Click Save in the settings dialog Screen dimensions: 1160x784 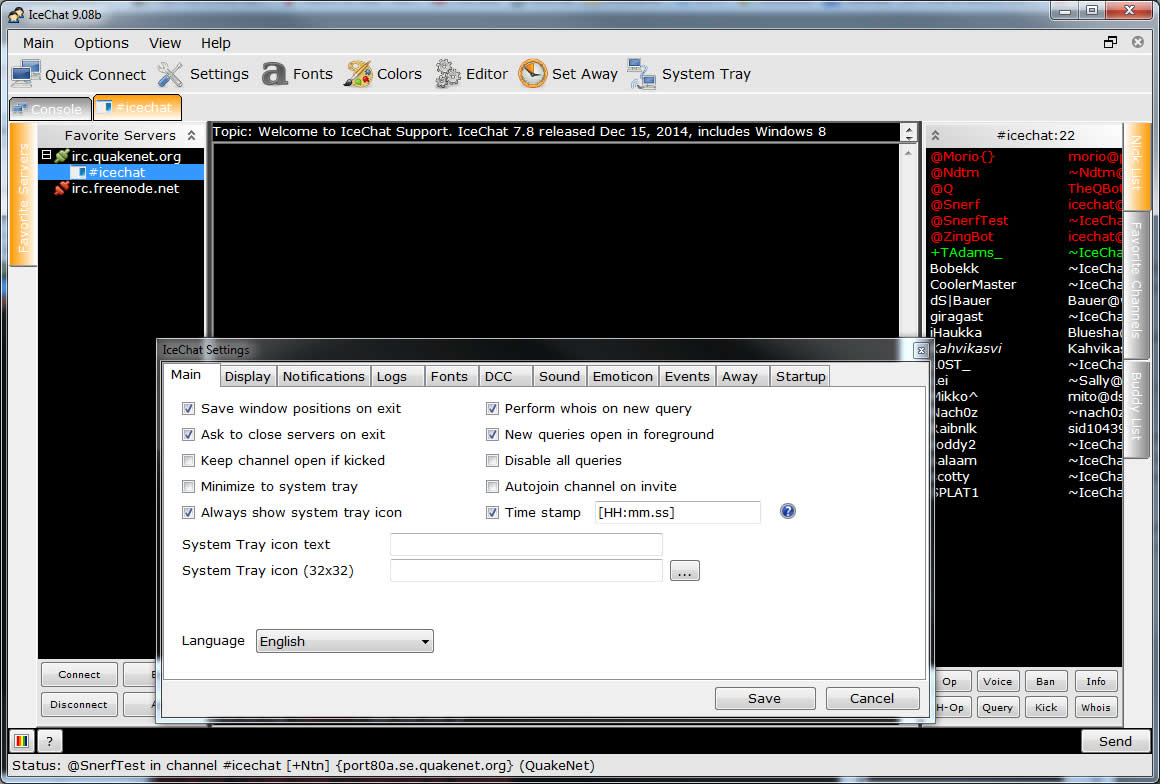(765, 698)
